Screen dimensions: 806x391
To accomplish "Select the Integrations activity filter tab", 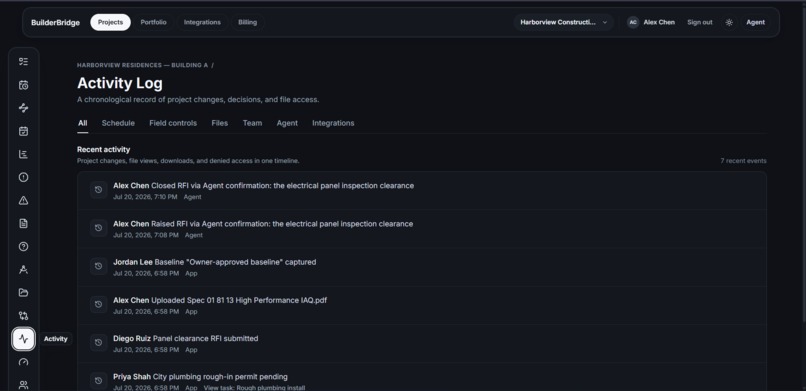I will click(333, 123).
